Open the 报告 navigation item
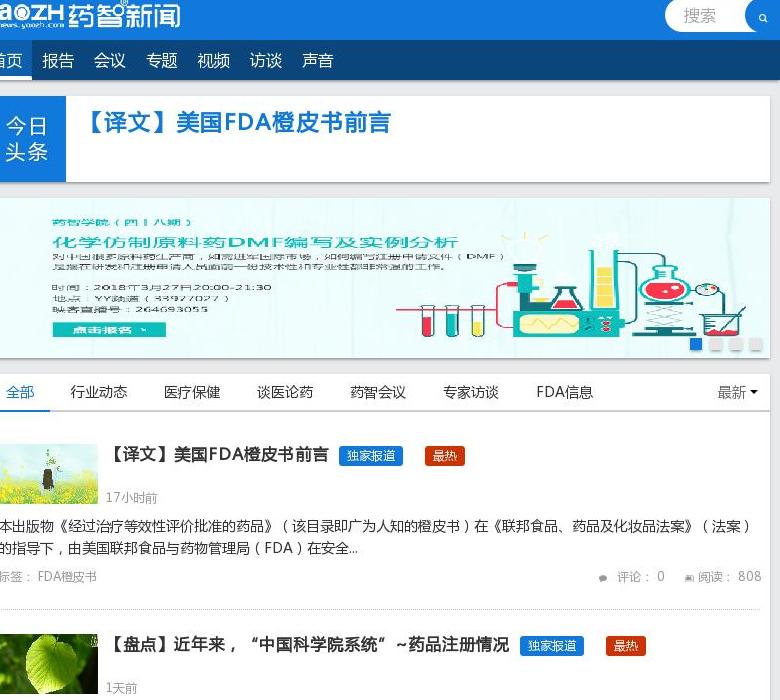Viewport: 780px width, 700px height. click(58, 60)
